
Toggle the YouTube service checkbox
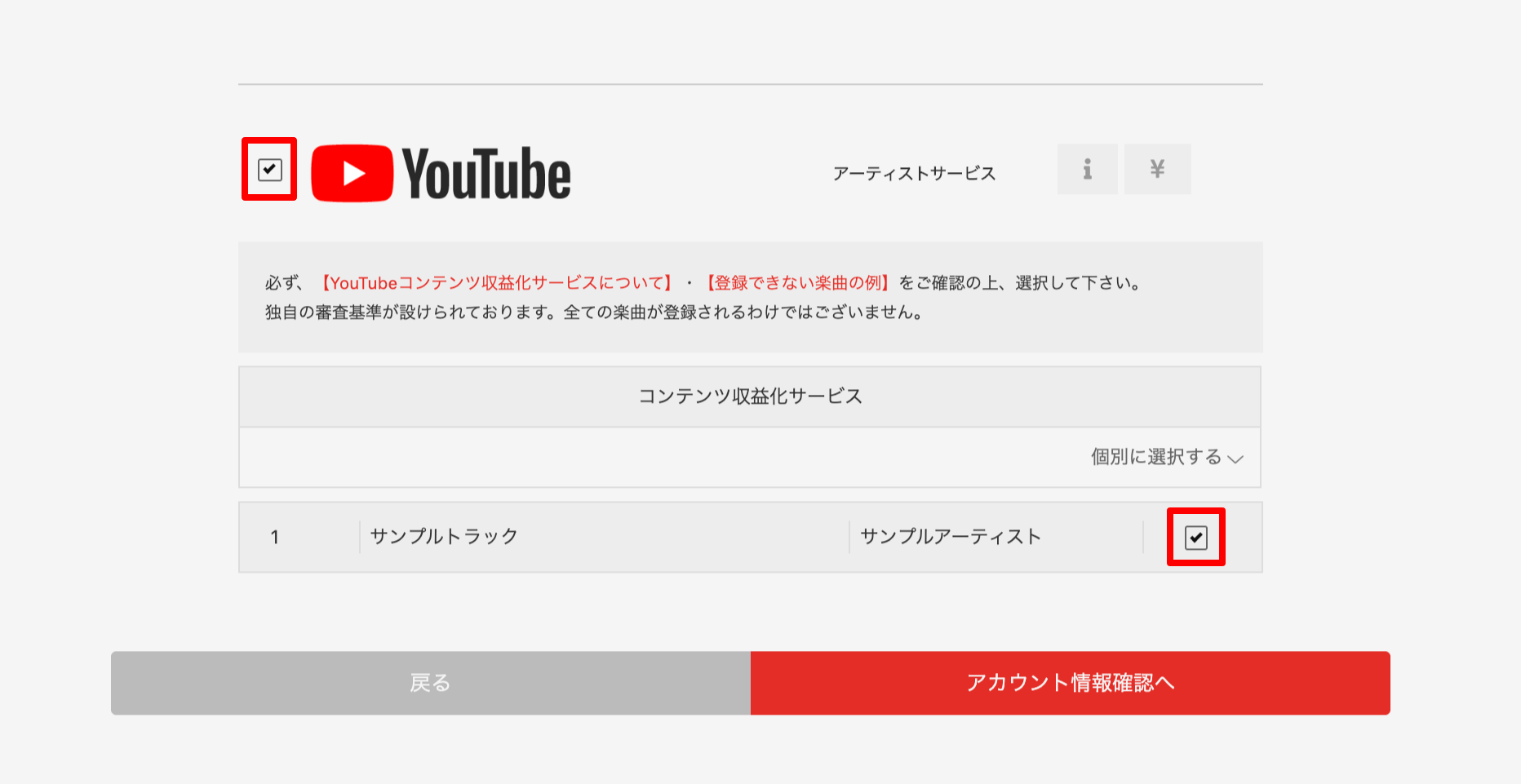point(269,170)
